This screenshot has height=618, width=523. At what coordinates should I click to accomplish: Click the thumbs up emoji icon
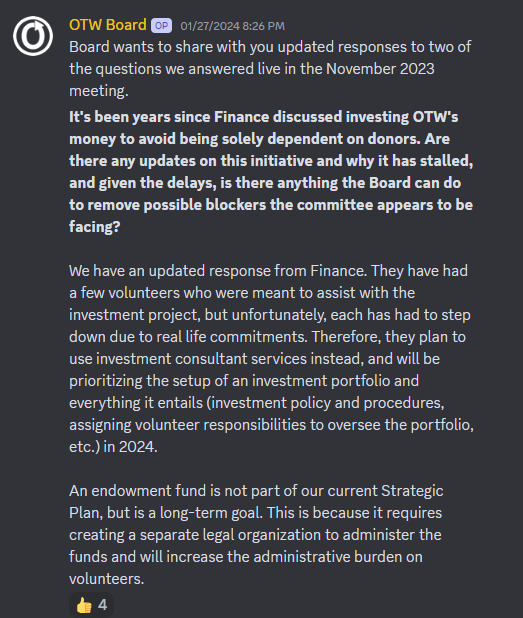pyautogui.click(x=84, y=605)
